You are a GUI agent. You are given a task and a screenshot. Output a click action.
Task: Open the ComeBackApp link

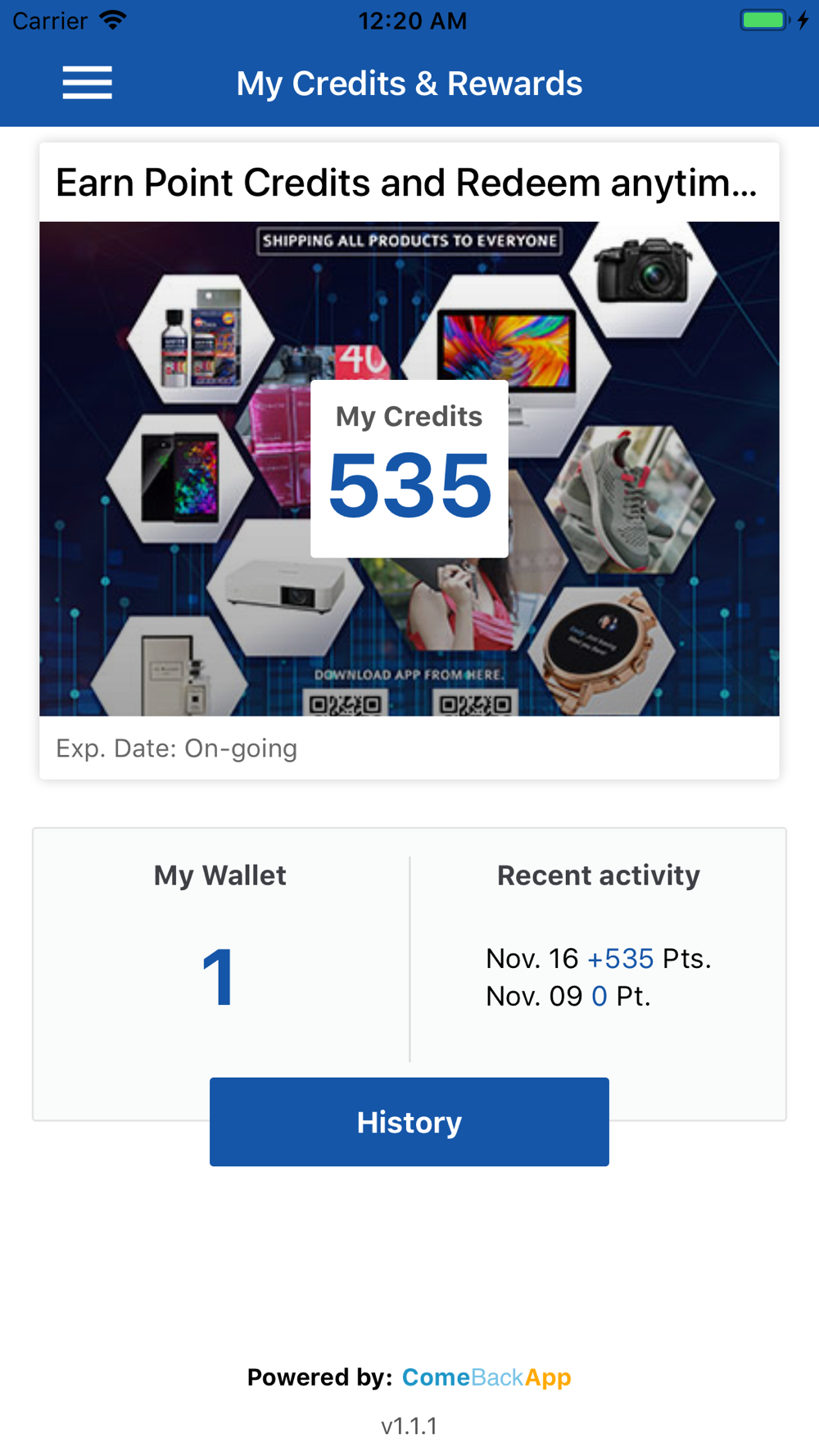pyautogui.click(x=486, y=1377)
